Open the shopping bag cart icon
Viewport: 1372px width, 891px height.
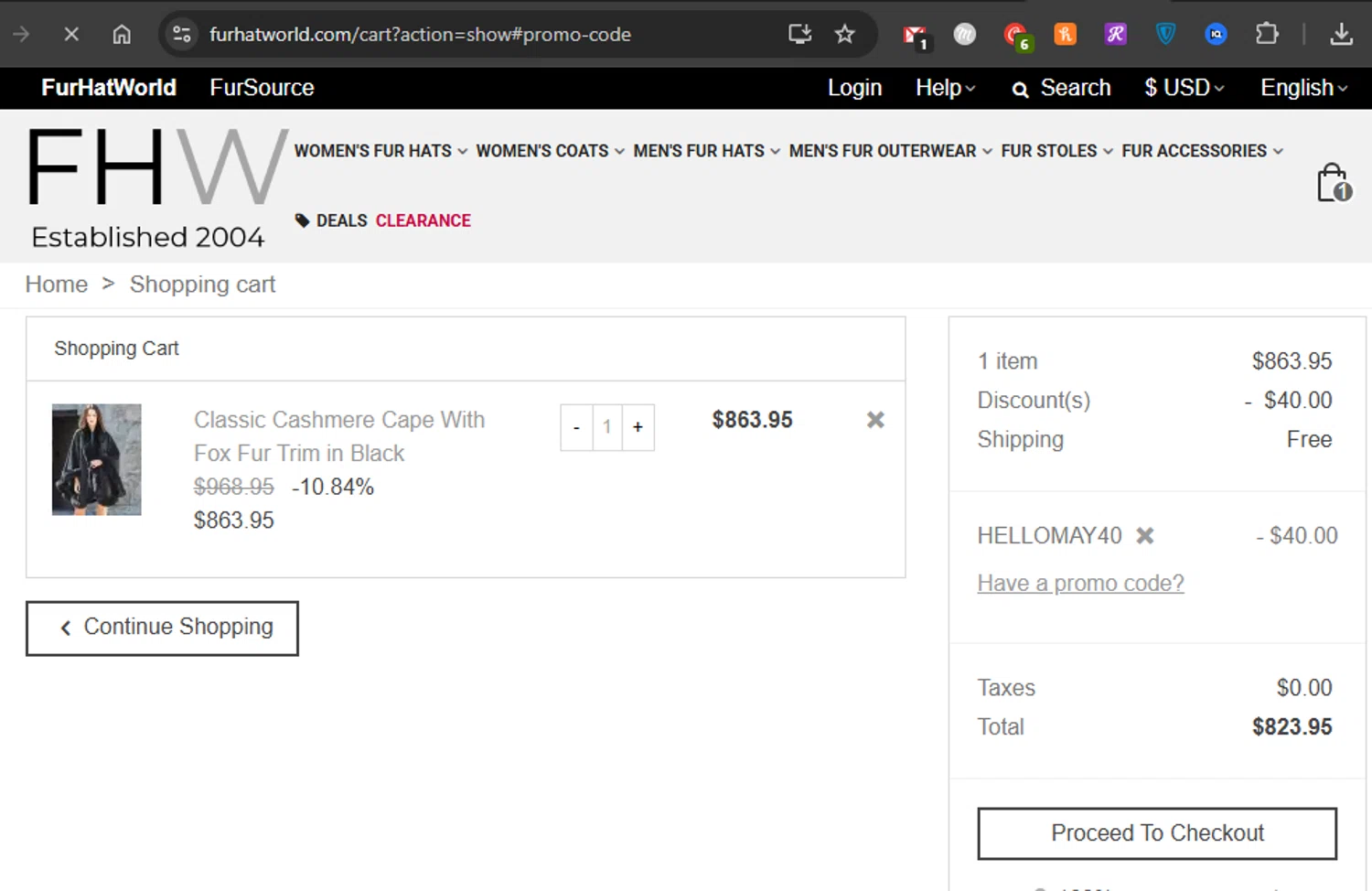click(x=1334, y=183)
